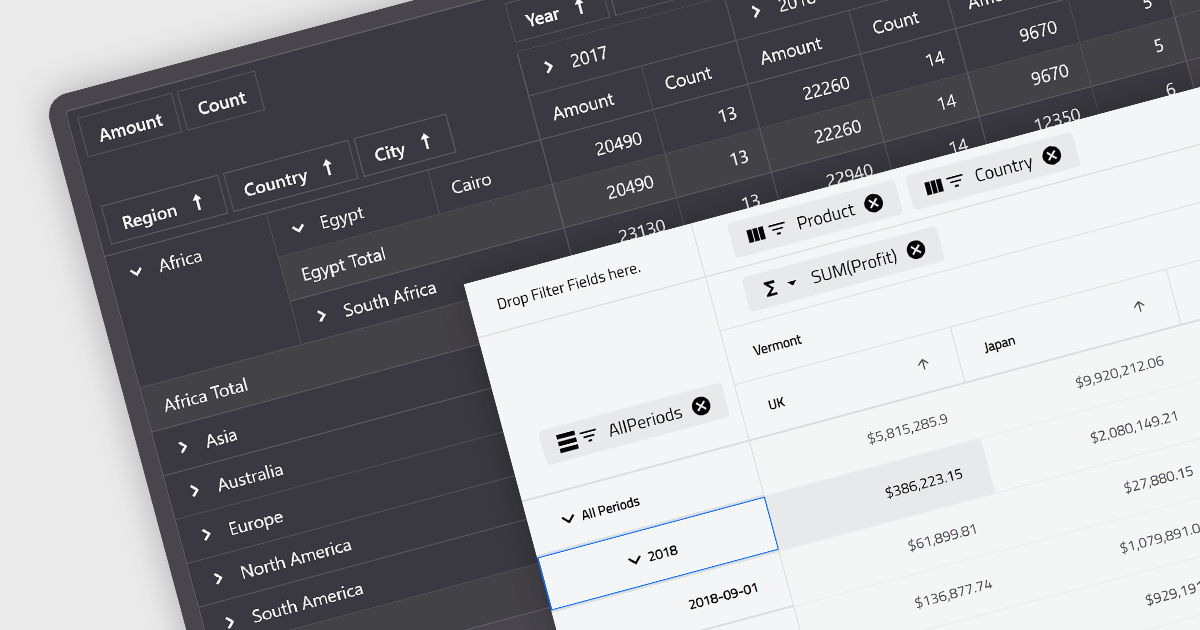Expand the 2017 year column

(549, 67)
